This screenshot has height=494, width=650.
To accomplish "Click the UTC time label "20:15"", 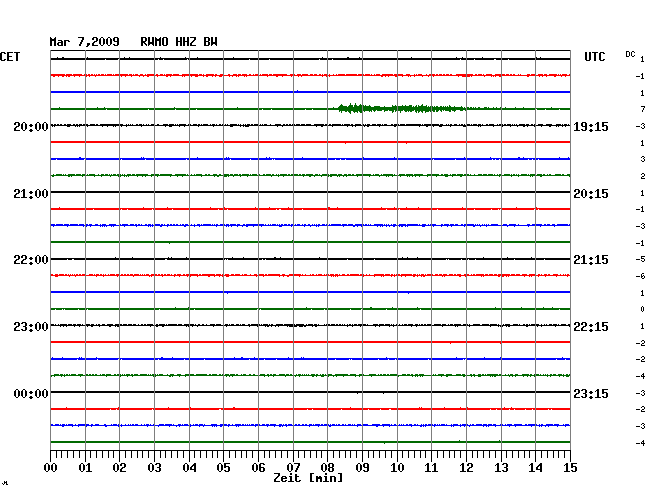I will coord(591,194).
